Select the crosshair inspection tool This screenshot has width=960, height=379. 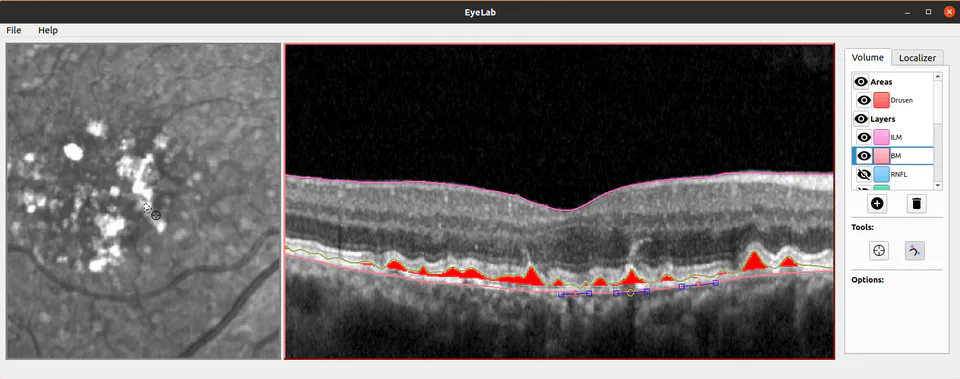[880, 250]
